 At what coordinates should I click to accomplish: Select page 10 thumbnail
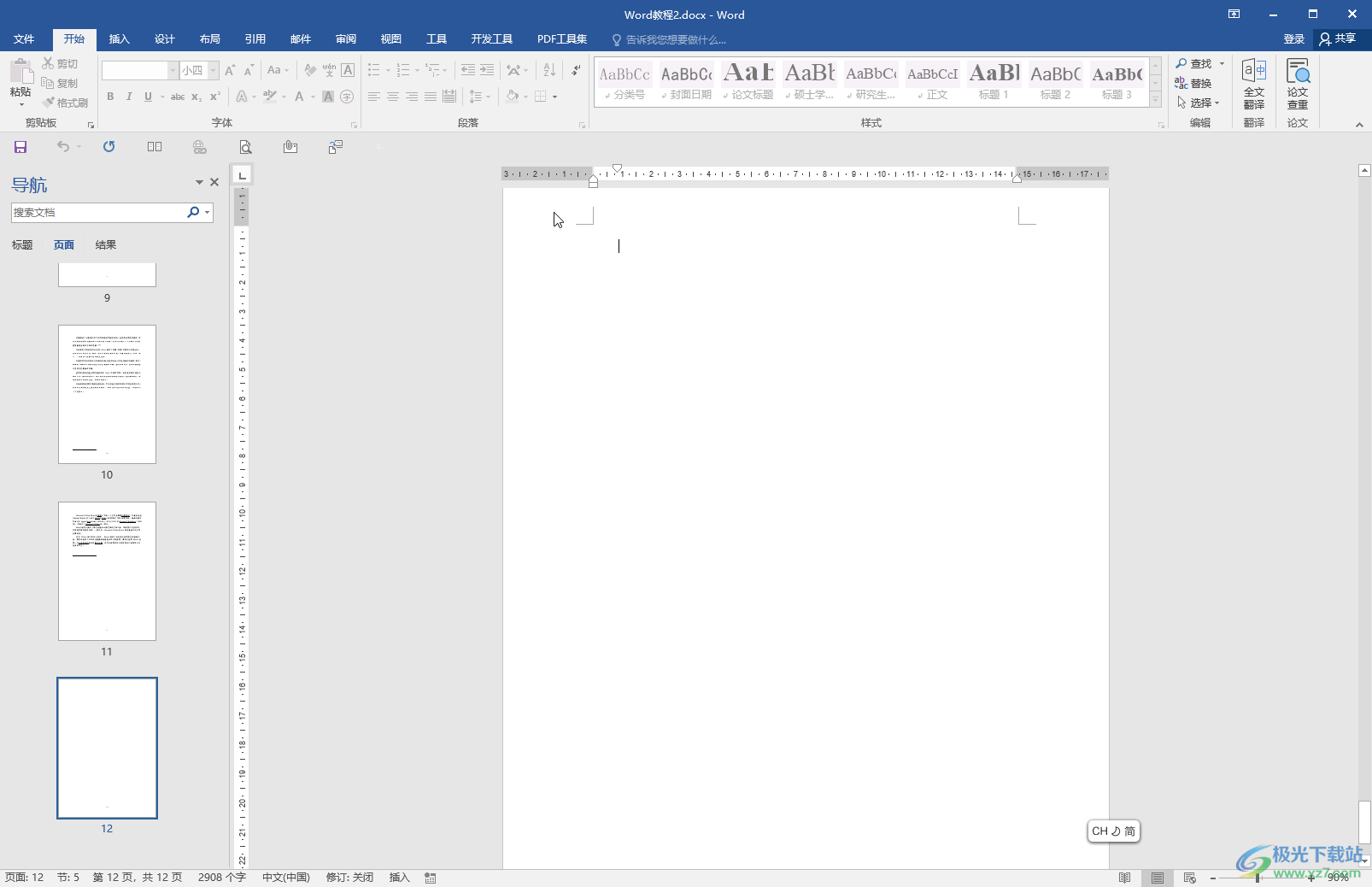[x=107, y=394]
